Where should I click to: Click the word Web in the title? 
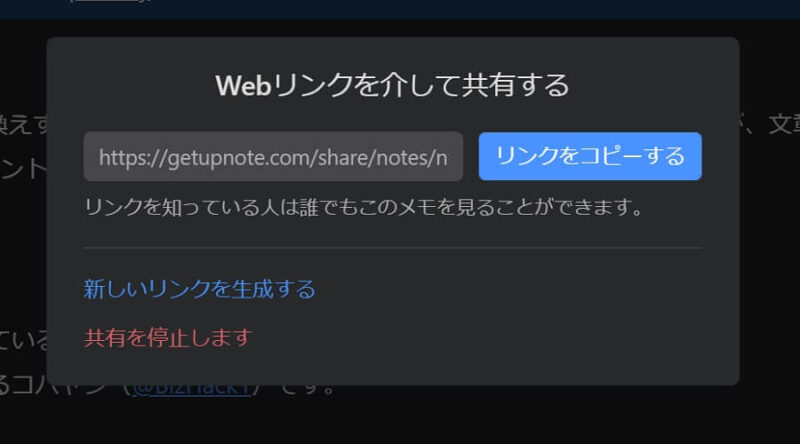coord(243,85)
